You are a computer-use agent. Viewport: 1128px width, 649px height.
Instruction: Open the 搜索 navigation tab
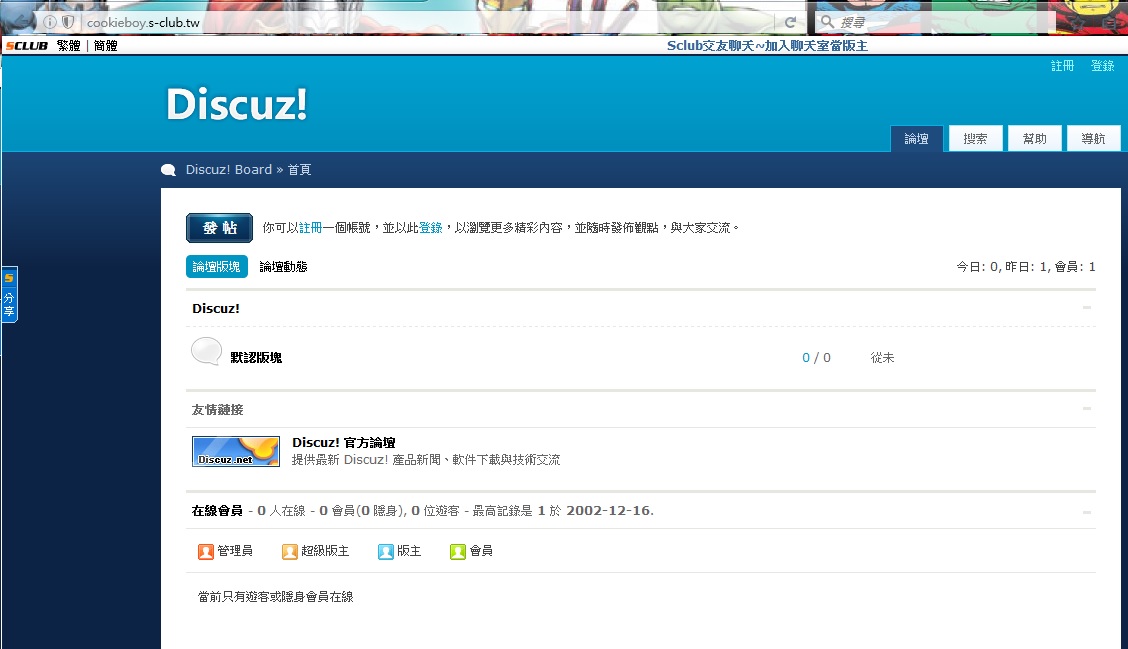coord(975,139)
